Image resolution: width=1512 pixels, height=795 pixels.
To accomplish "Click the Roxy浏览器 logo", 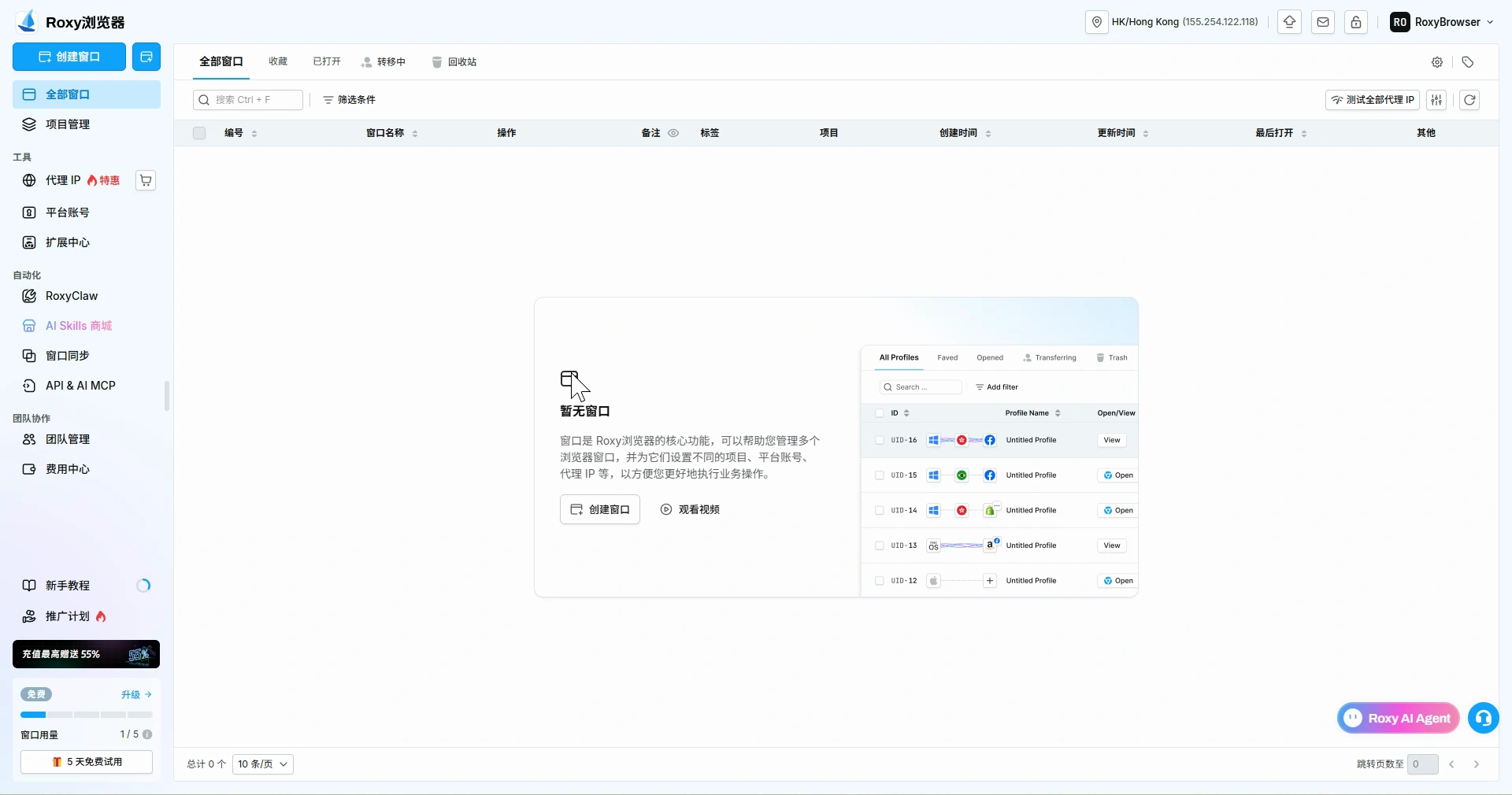I will click(71, 22).
